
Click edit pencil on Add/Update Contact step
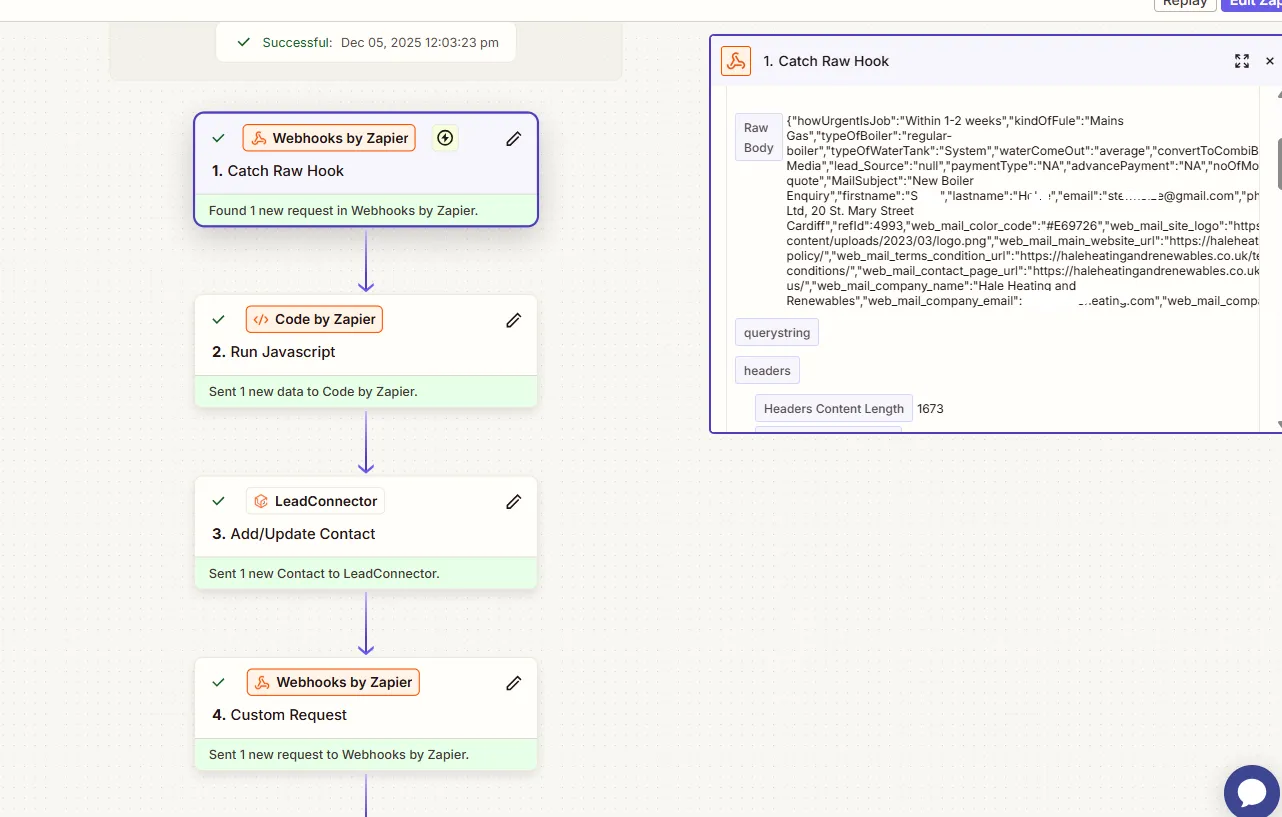(514, 502)
